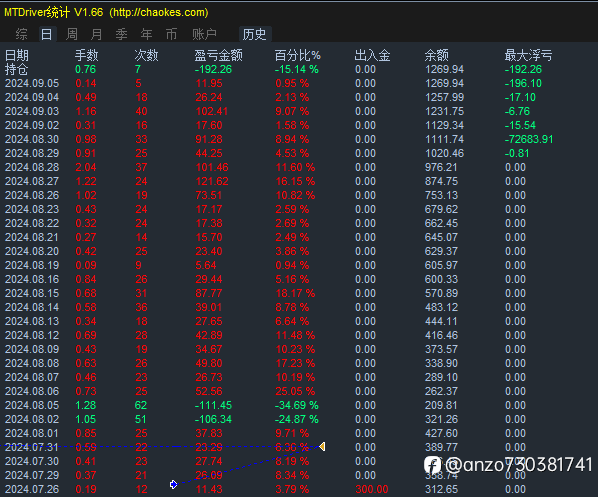Image resolution: width=598 pixels, height=497 pixels.
Task: Select date 2024.08.12 row
Action: pos(32,335)
